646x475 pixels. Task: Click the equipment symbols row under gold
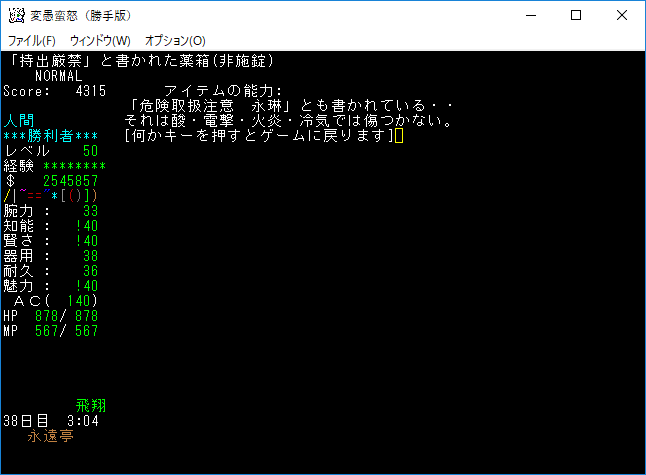[51, 195]
